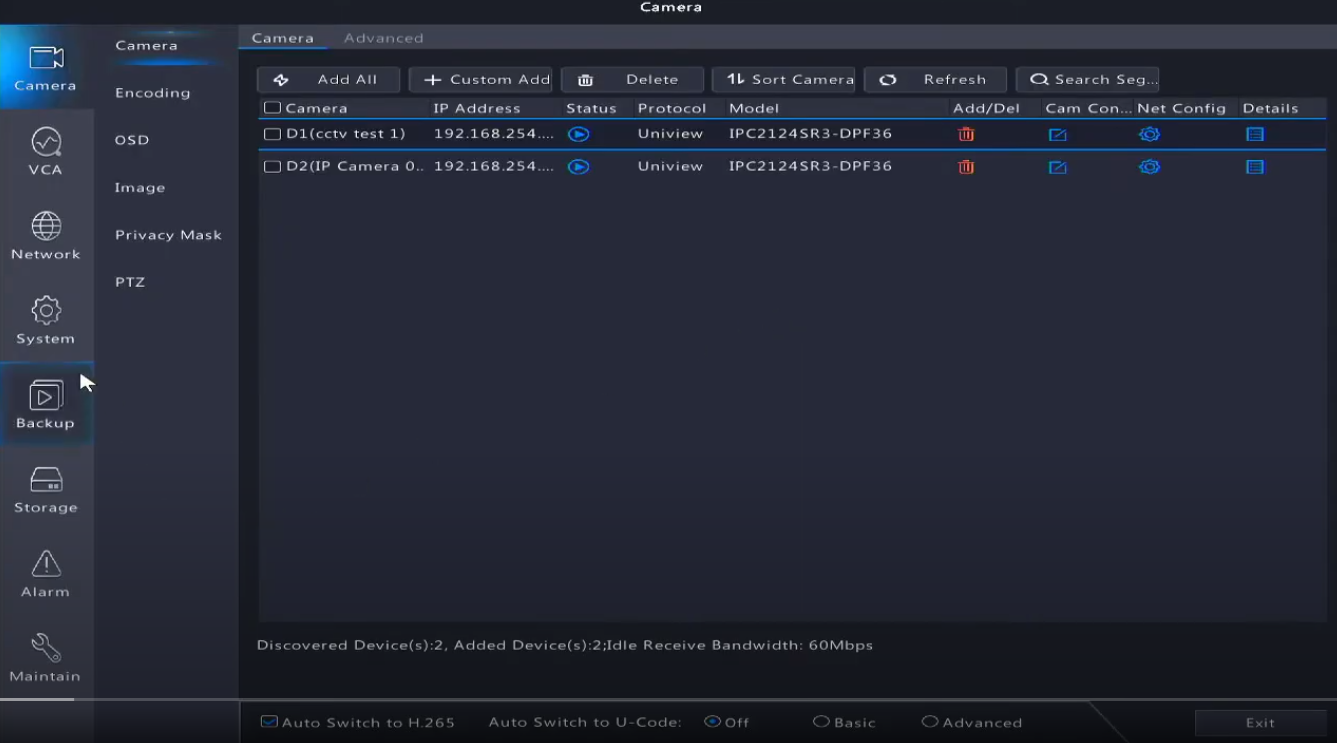This screenshot has height=743, width=1337.
Task: Open the Storage section icon
Action: tap(45, 489)
